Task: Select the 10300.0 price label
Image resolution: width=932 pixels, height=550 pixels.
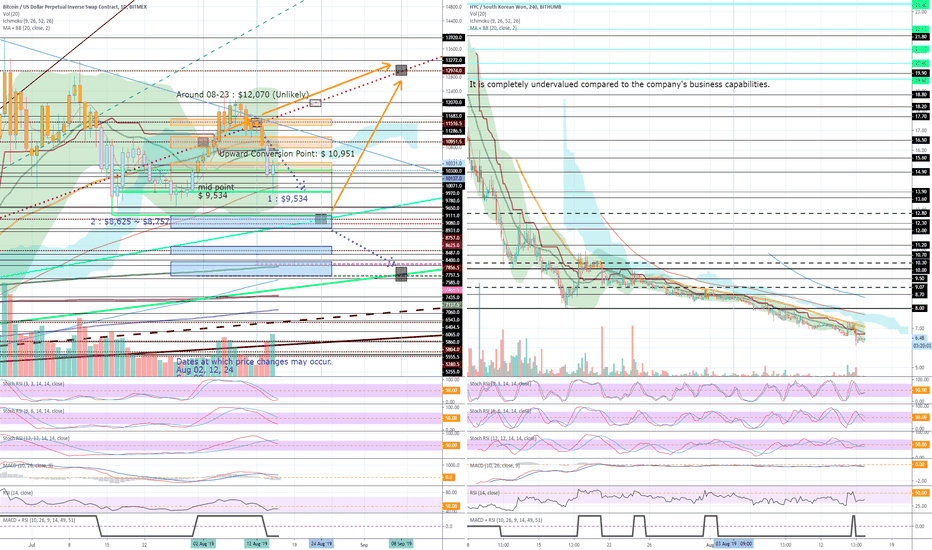Action: (453, 171)
